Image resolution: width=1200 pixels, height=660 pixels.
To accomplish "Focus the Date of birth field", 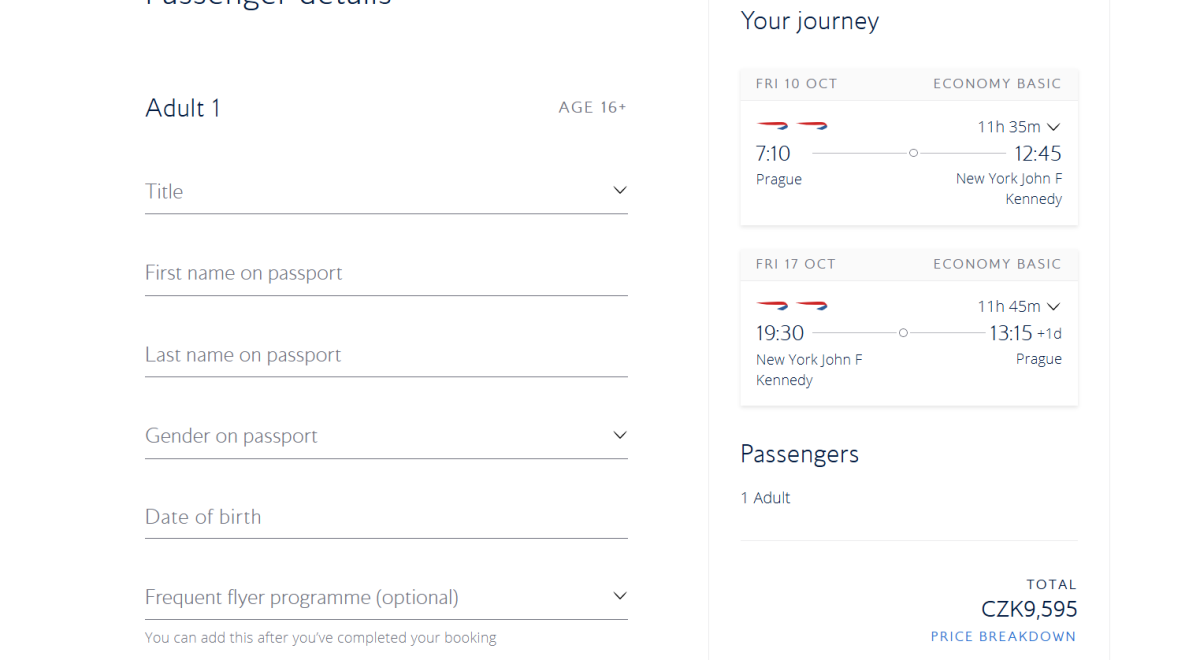I will point(385,517).
